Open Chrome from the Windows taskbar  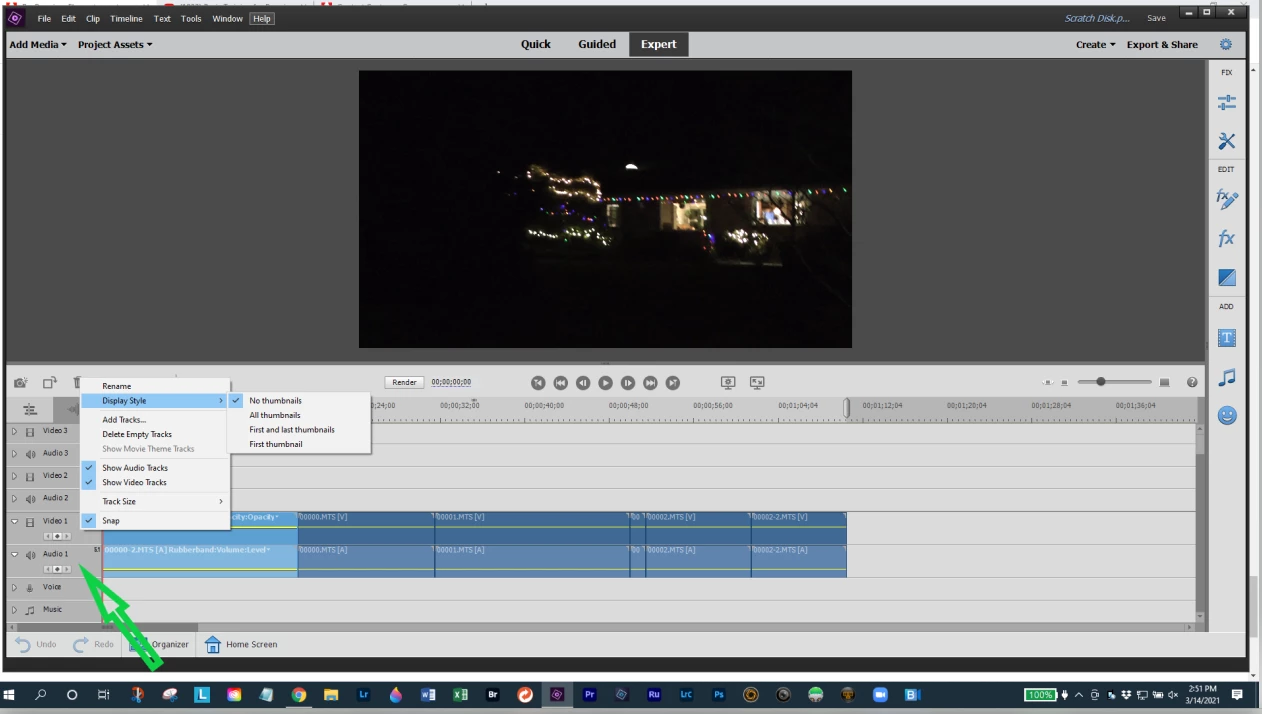pyautogui.click(x=299, y=695)
